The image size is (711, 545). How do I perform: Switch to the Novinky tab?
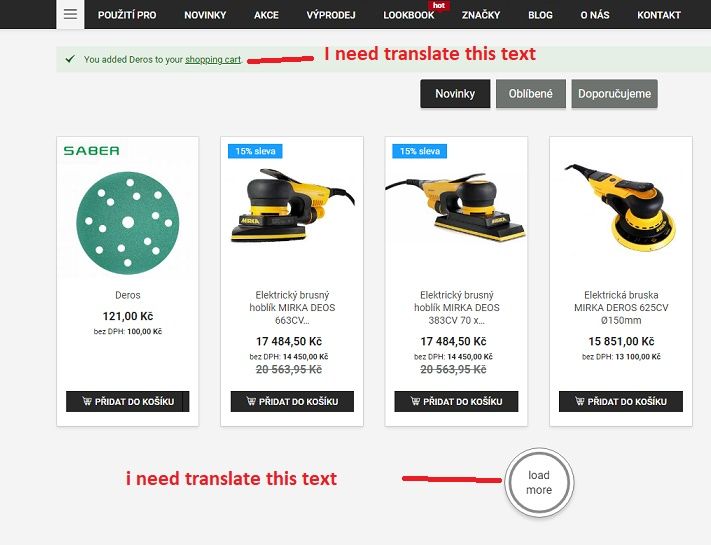[x=455, y=94]
